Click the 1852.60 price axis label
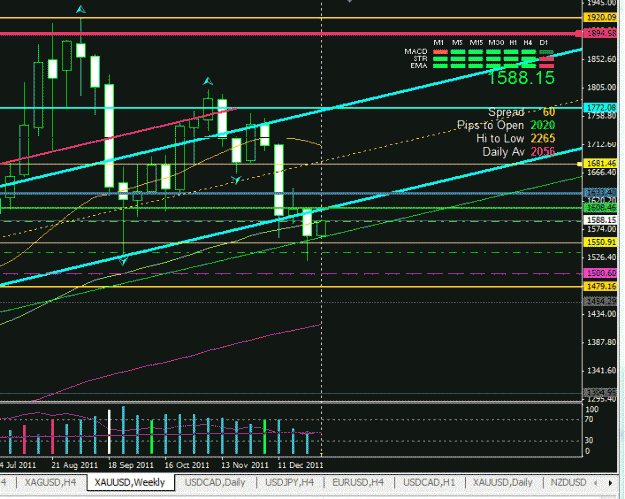The width and height of the screenshot is (625, 499). pos(601,59)
